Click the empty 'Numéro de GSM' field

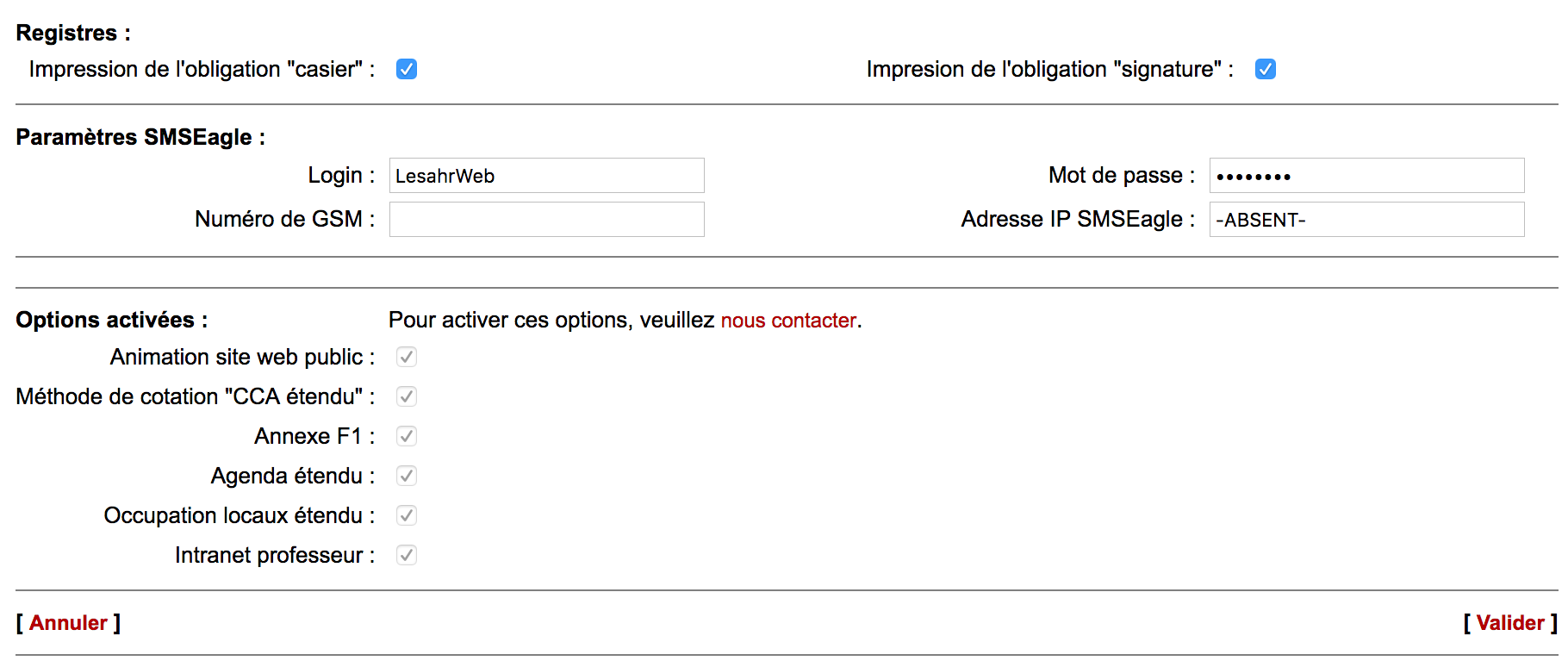point(546,220)
